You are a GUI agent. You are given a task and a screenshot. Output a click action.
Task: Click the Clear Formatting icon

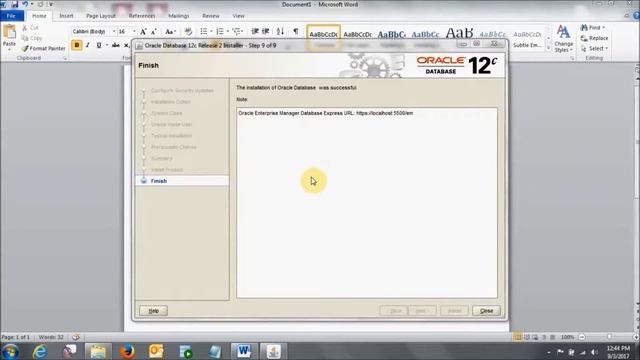[188, 31]
